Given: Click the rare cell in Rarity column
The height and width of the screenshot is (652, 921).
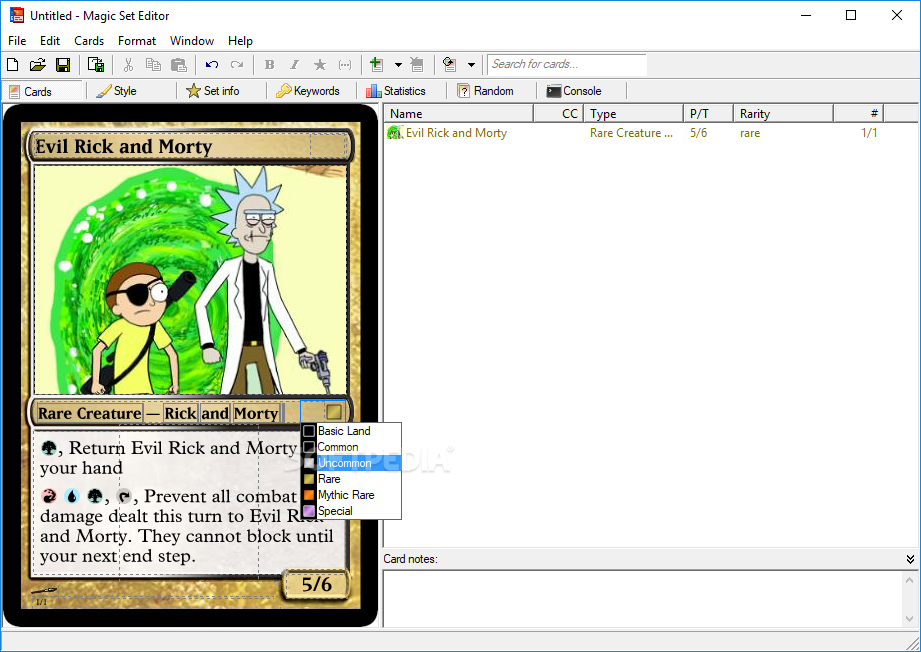Looking at the screenshot, I should (750, 133).
